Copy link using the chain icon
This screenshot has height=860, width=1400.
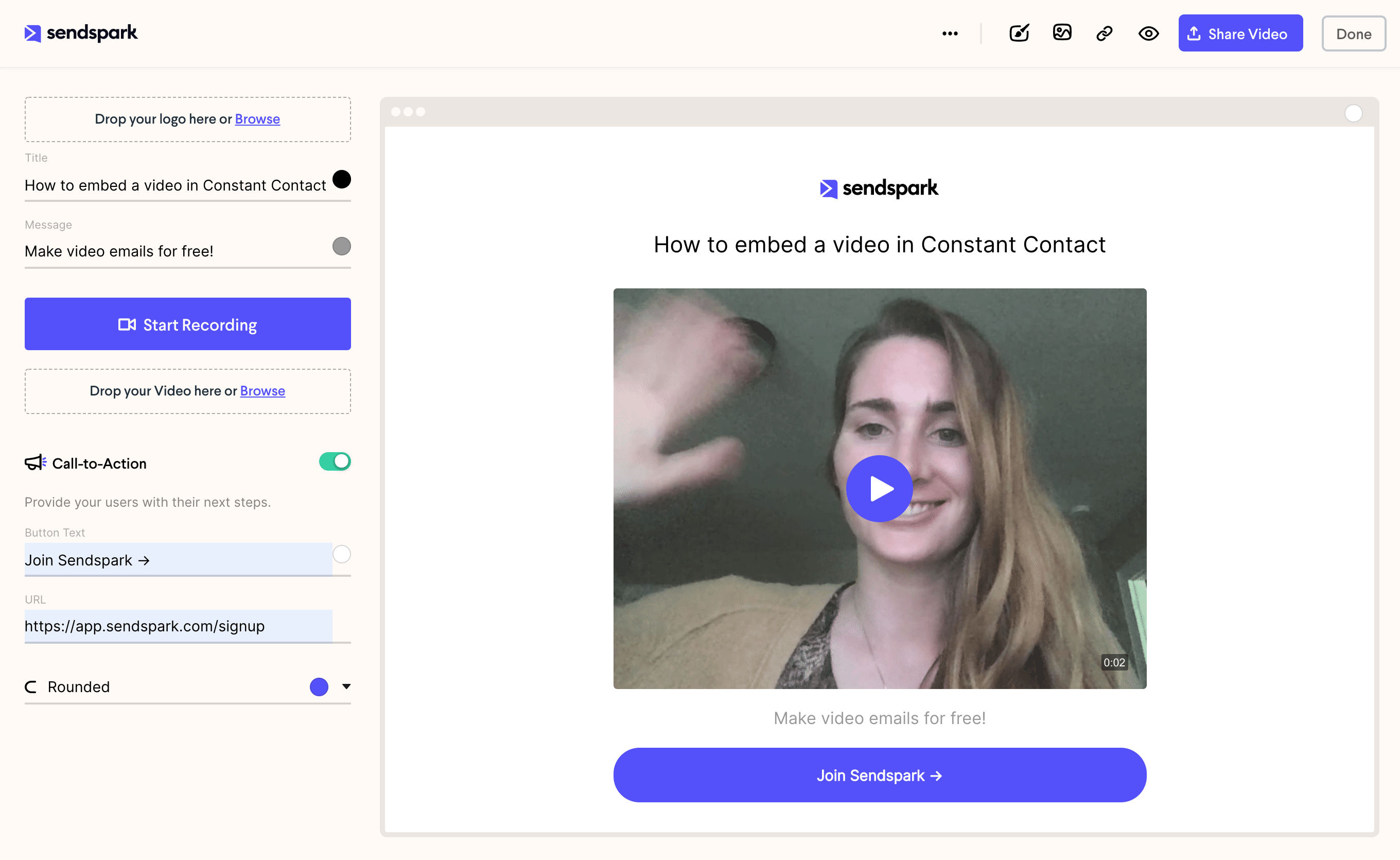tap(1105, 33)
